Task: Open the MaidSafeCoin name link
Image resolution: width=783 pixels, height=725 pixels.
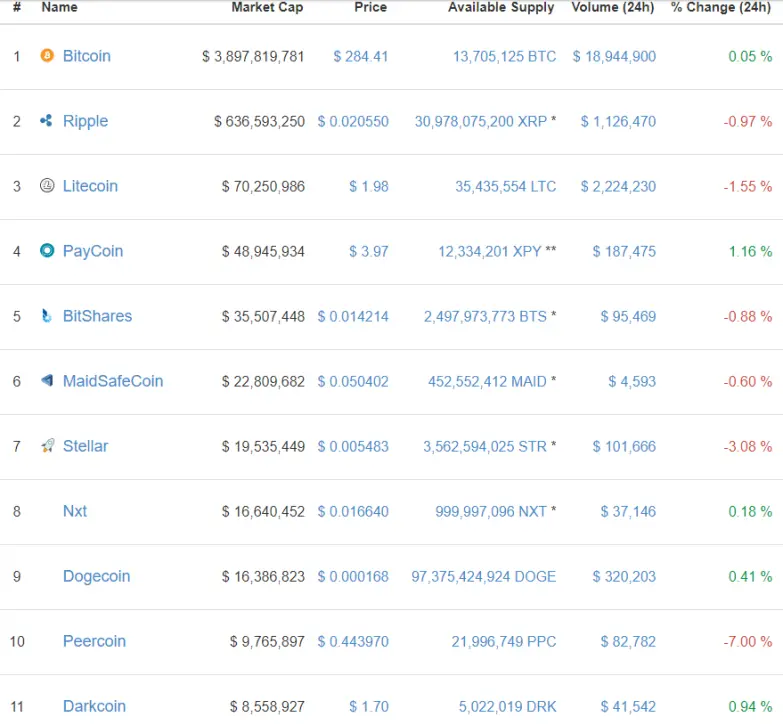Action: point(113,381)
